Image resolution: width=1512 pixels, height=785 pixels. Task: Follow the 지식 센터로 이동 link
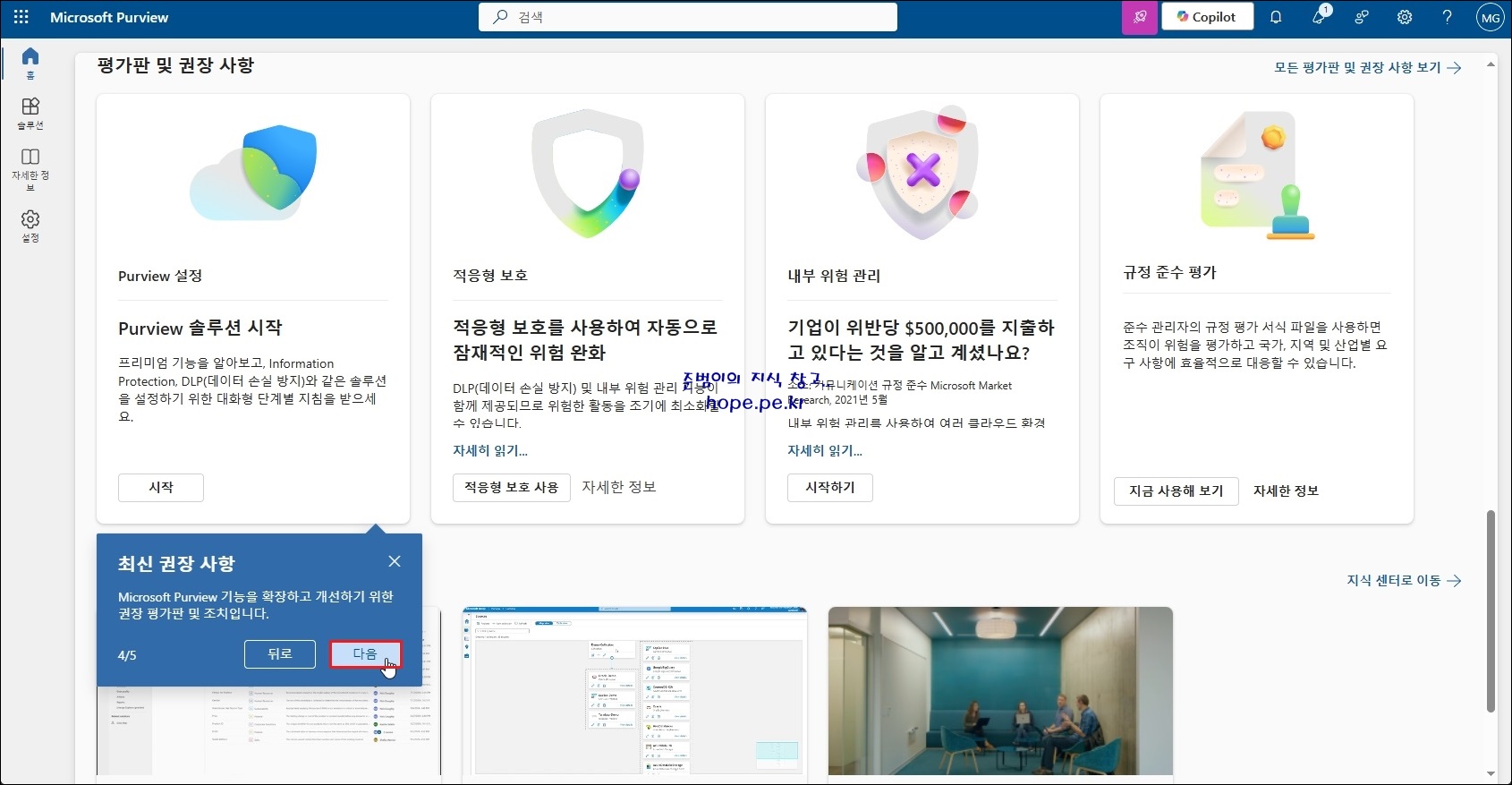click(1405, 581)
